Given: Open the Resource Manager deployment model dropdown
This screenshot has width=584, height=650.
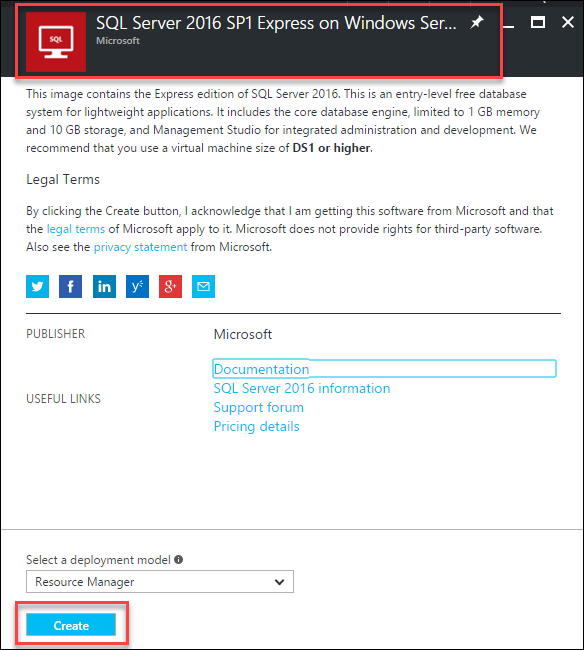Looking at the screenshot, I should pyautogui.click(x=160, y=582).
